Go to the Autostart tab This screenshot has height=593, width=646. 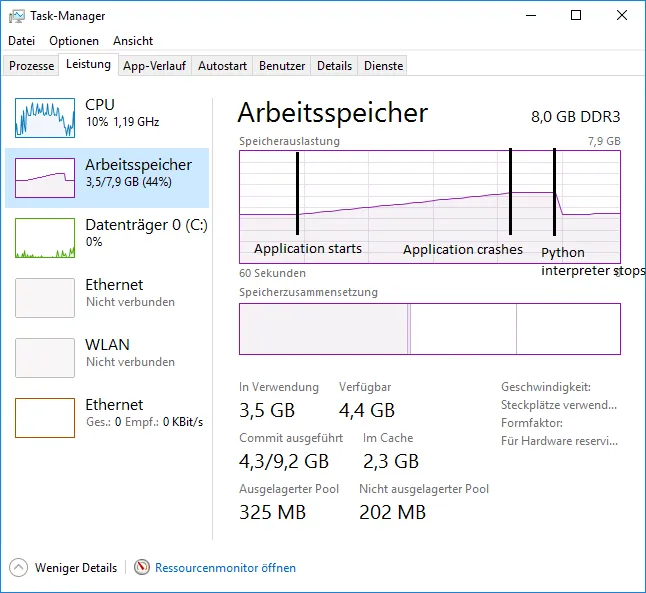pyautogui.click(x=222, y=66)
